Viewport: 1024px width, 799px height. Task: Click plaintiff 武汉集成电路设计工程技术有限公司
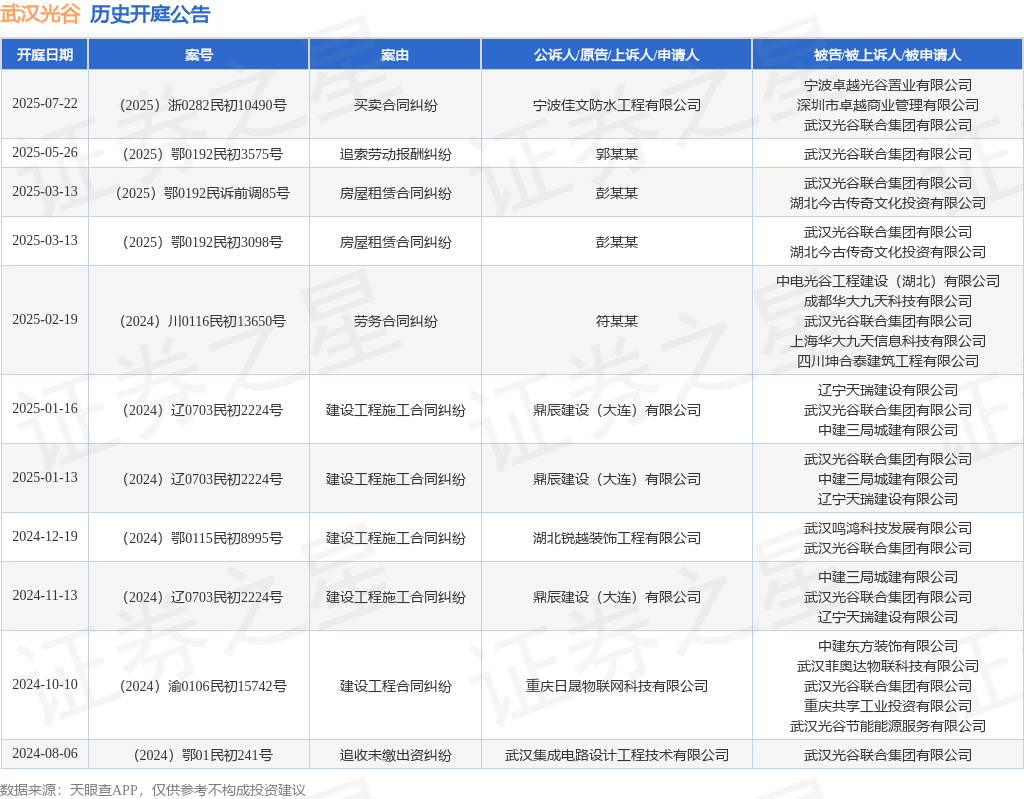click(x=616, y=756)
